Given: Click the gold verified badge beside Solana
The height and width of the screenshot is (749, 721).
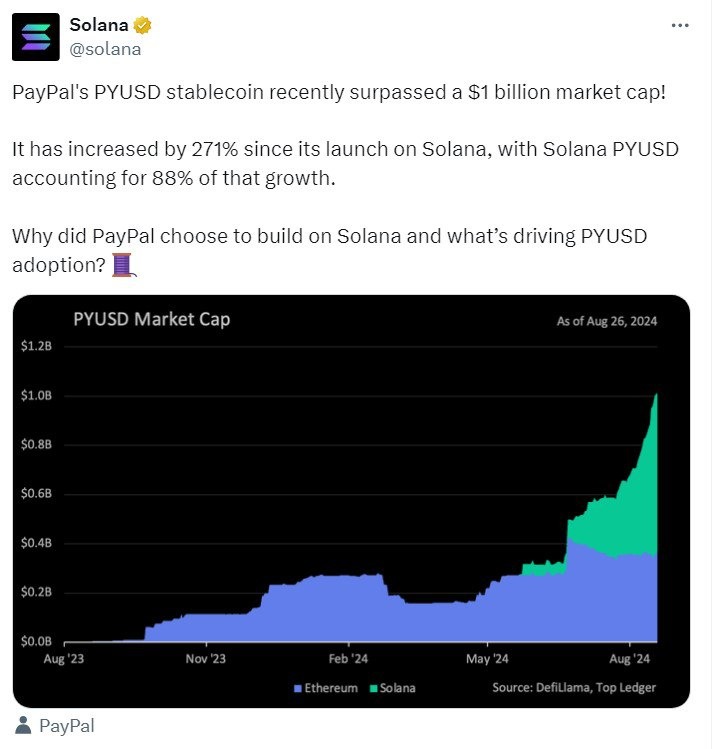Looking at the screenshot, I should (x=146, y=24).
